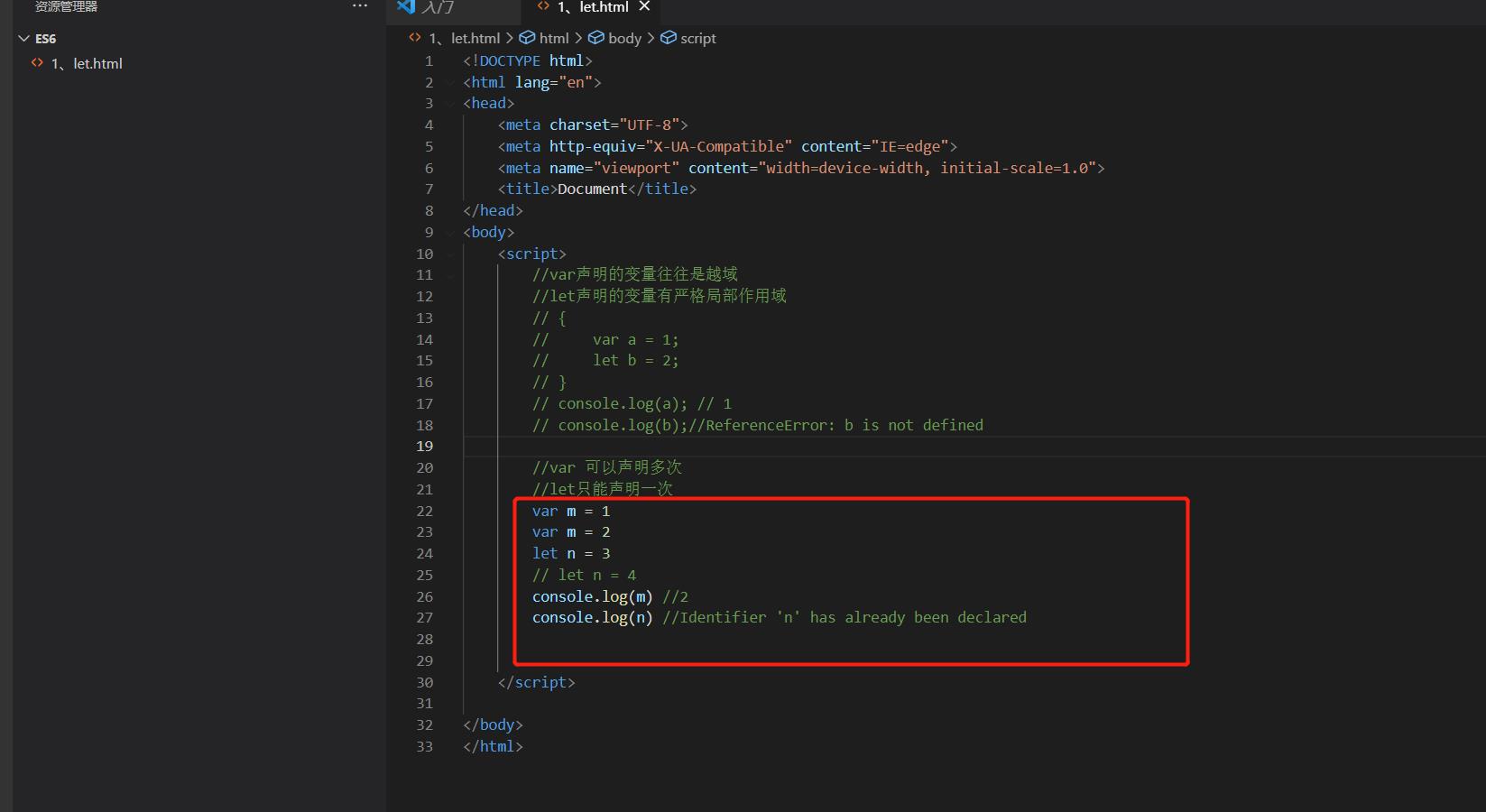Click 'console.log(m)' on line 26

592,596
